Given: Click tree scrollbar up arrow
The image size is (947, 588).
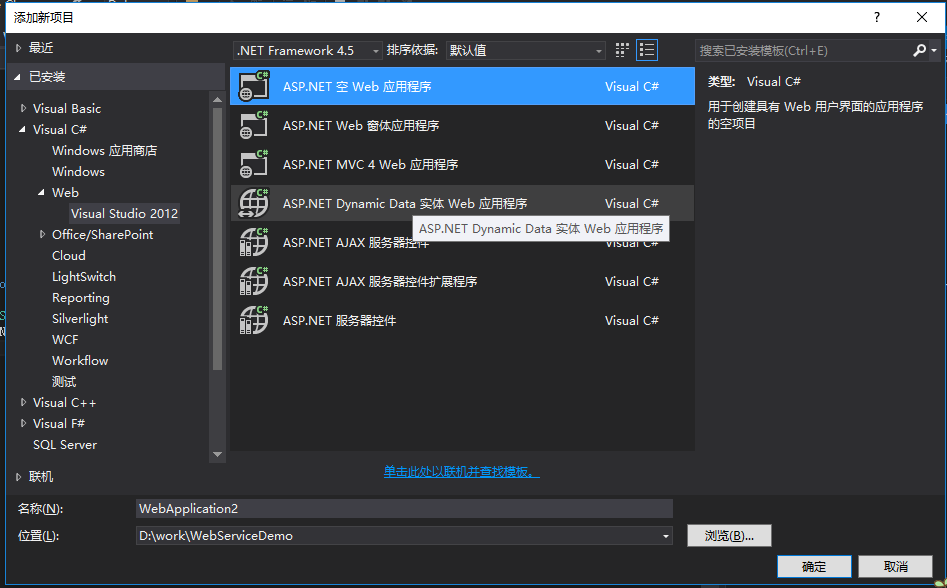Looking at the screenshot, I should (x=217, y=100).
